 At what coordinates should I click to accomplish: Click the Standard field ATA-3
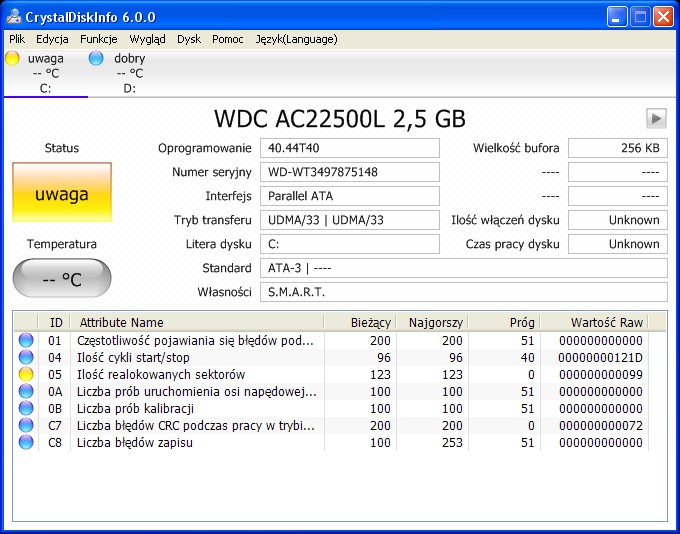[464, 268]
